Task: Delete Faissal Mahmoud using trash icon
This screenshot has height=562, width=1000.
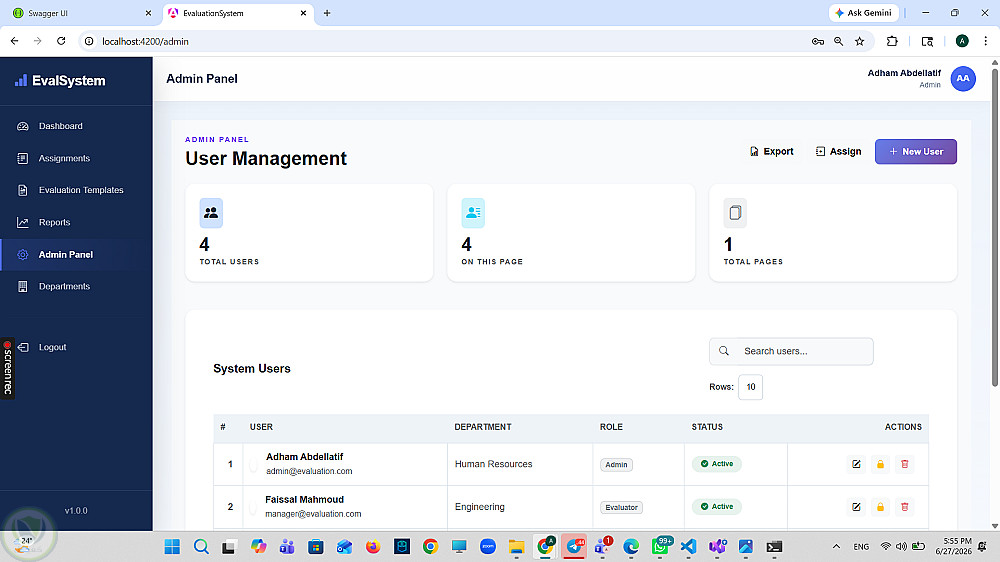Action: click(x=904, y=507)
